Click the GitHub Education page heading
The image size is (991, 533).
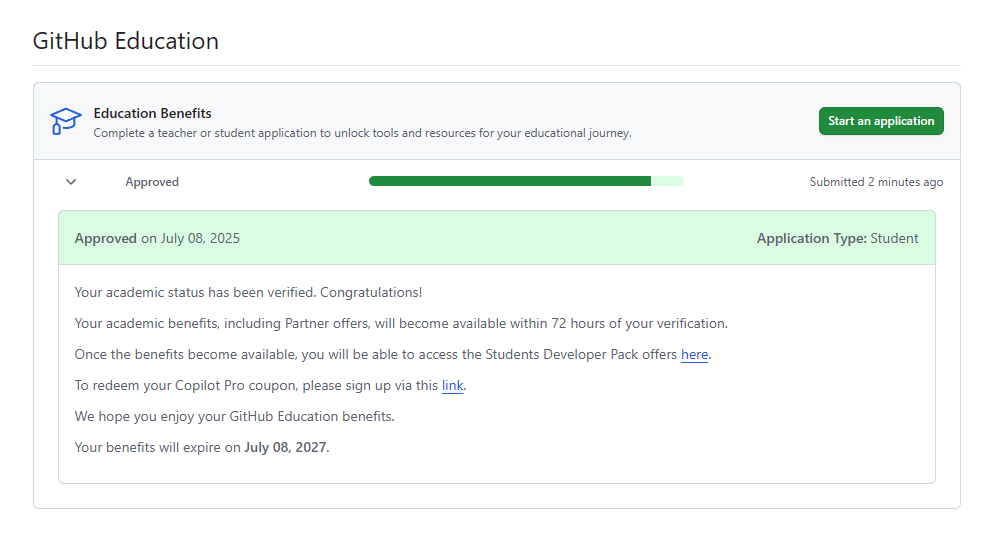126,41
